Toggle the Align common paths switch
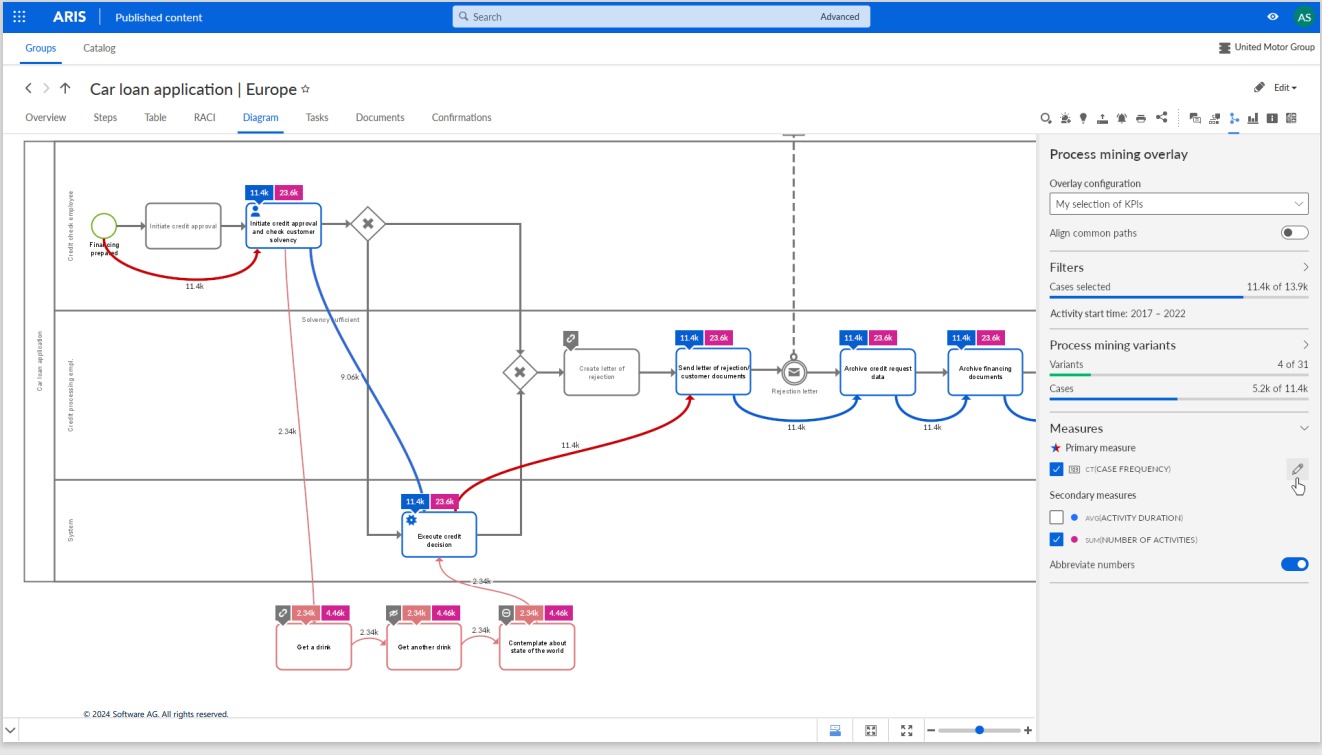This screenshot has width=1322, height=755. click(x=1294, y=233)
